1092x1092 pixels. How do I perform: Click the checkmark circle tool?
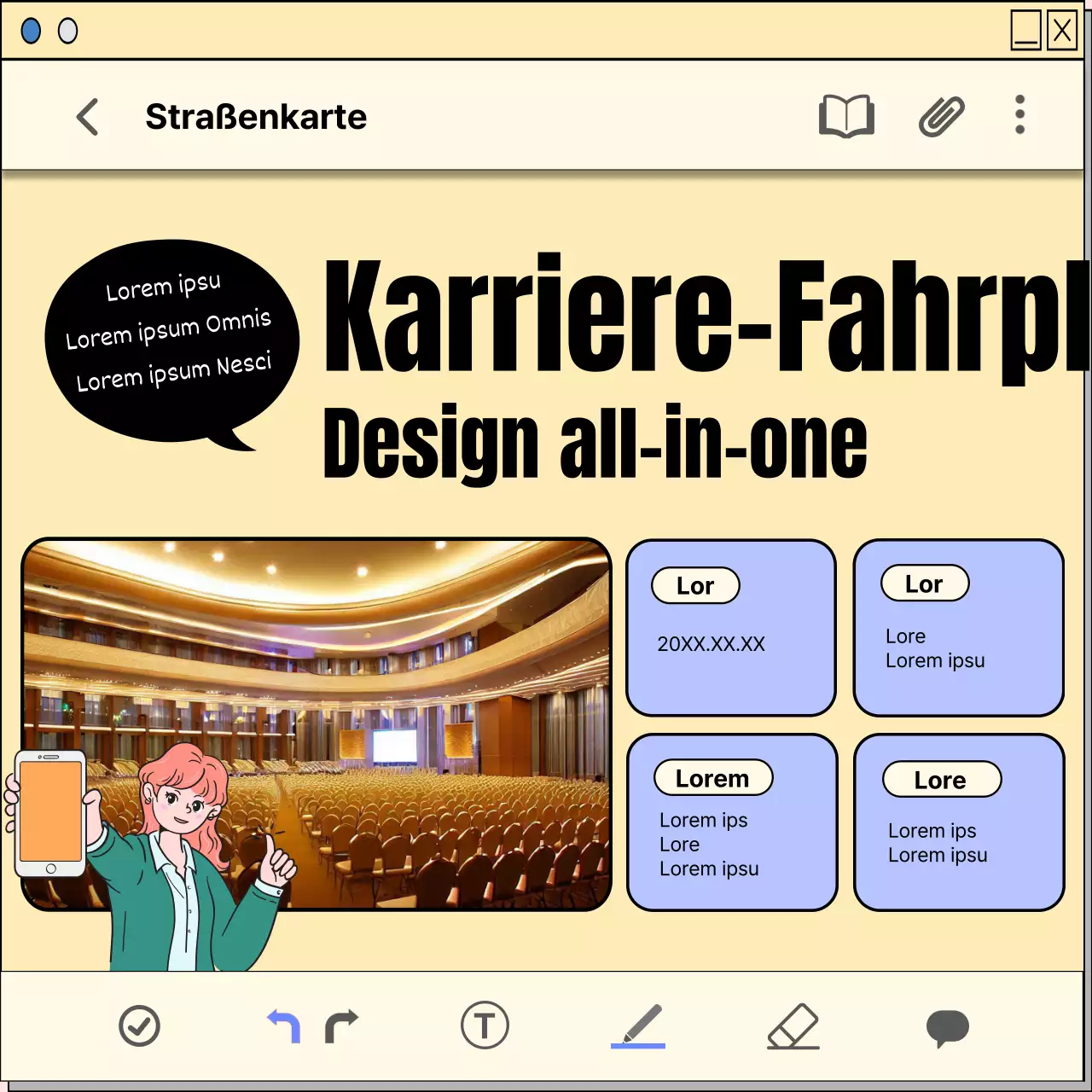click(x=140, y=1025)
